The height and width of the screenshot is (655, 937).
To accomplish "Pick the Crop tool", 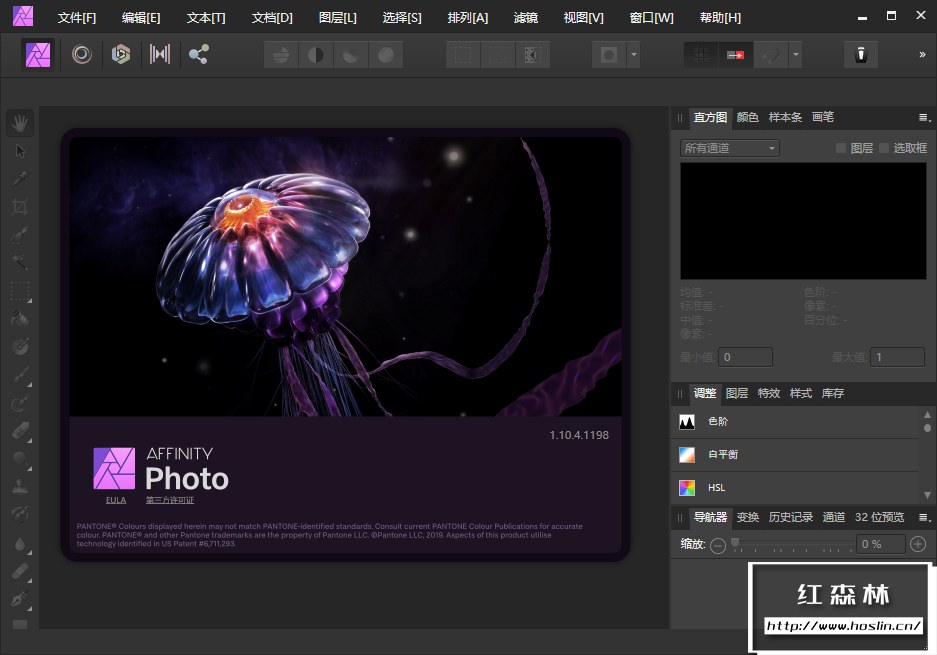I will [x=20, y=207].
